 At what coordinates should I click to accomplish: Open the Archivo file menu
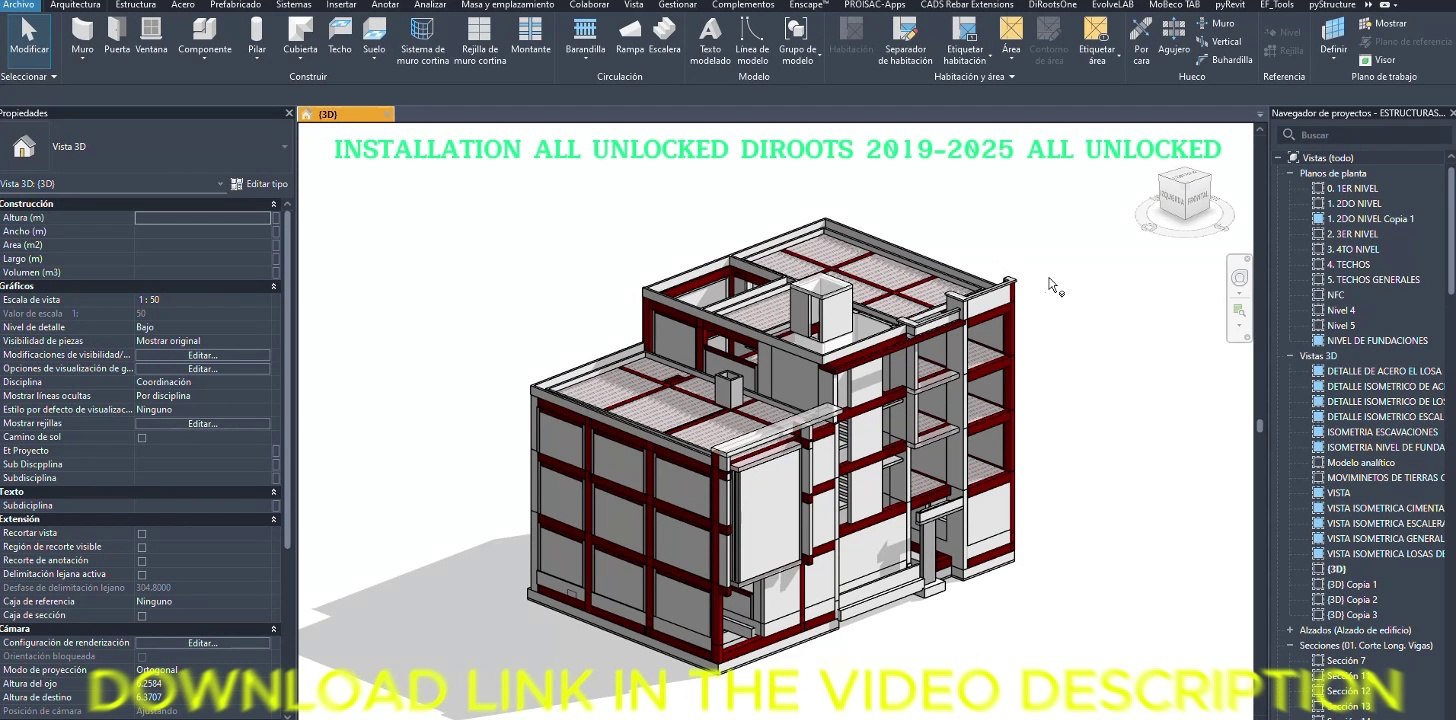pos(19,5)
